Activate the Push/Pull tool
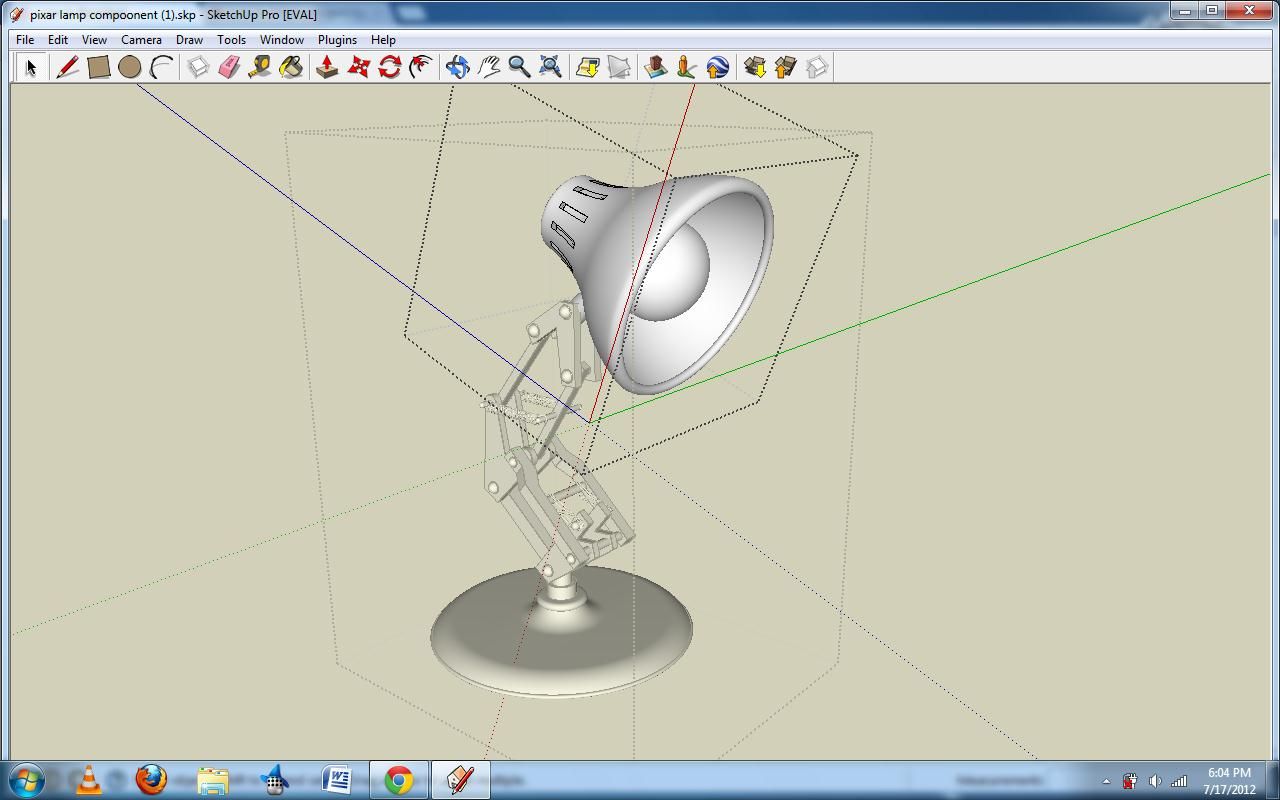 point(326,66)
